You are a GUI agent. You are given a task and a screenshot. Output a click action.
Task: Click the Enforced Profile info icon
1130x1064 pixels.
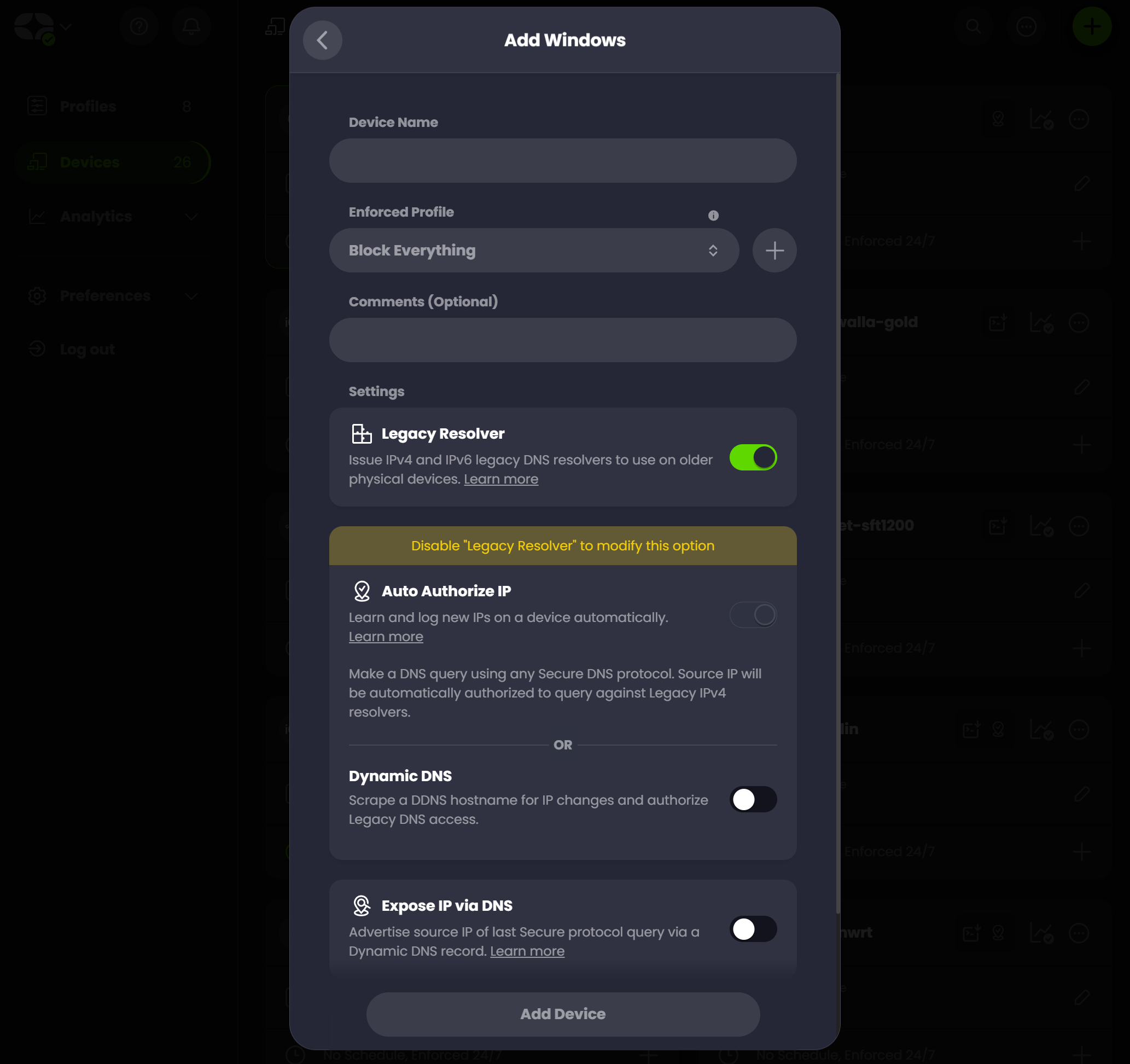713,216
